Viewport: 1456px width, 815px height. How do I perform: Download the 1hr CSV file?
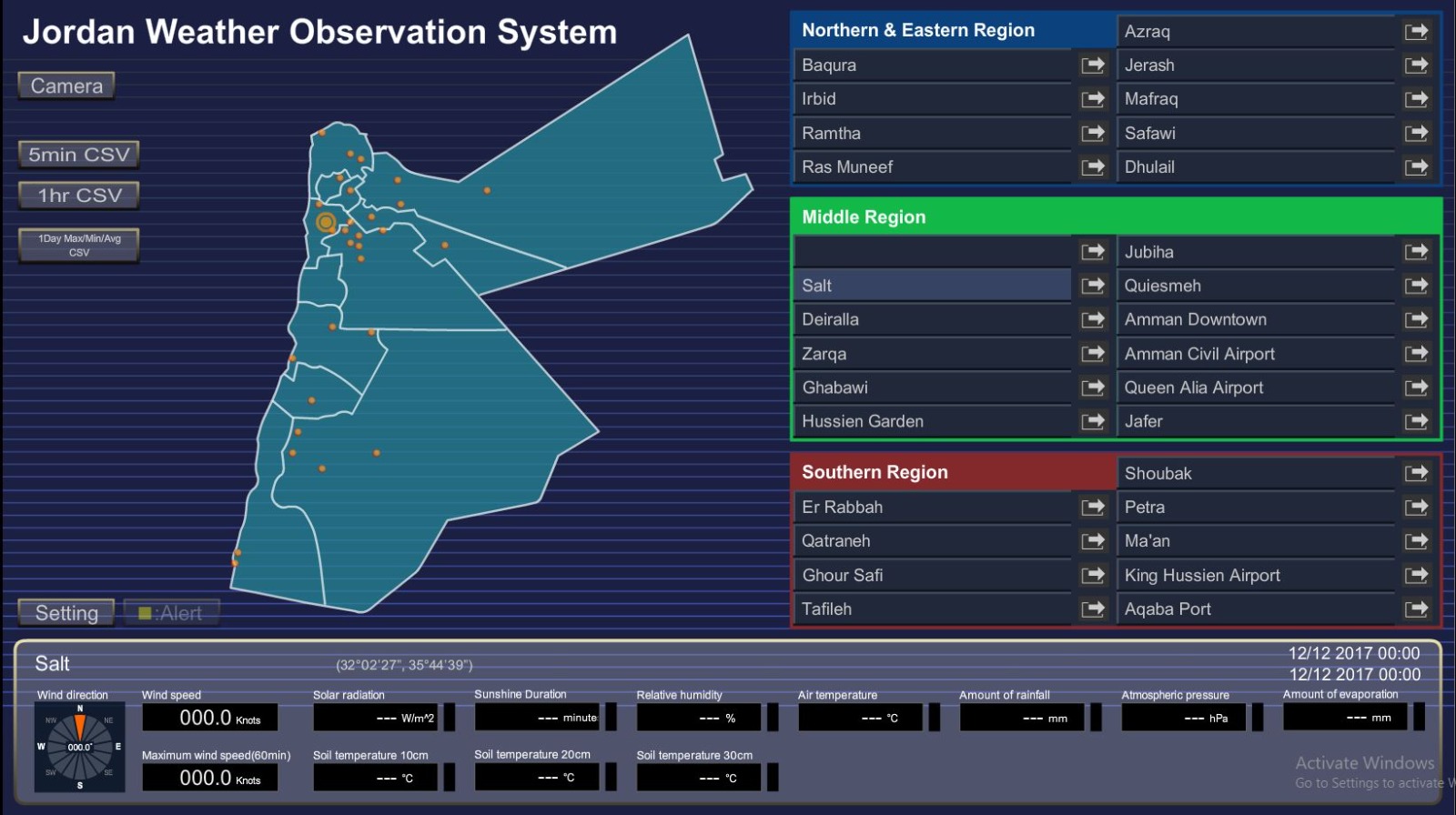79,196
